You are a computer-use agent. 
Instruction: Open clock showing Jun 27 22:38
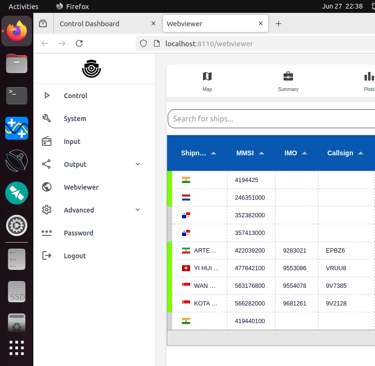342,6
